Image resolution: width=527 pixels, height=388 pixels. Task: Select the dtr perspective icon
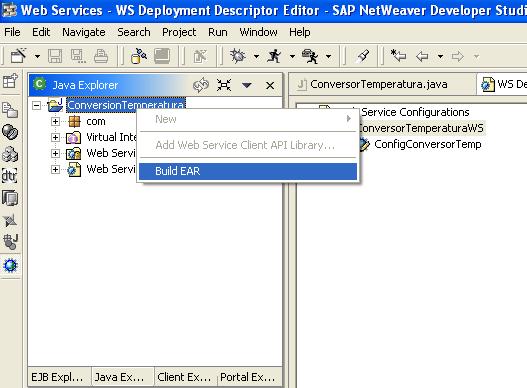[x=10, y=176]
